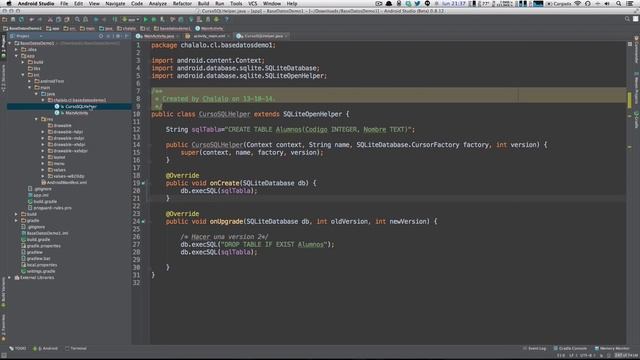Image resolution: width=640 pixels, height=360 pixels.
Task: Click the override gutter marker on line 24
Action: (143, 222)
